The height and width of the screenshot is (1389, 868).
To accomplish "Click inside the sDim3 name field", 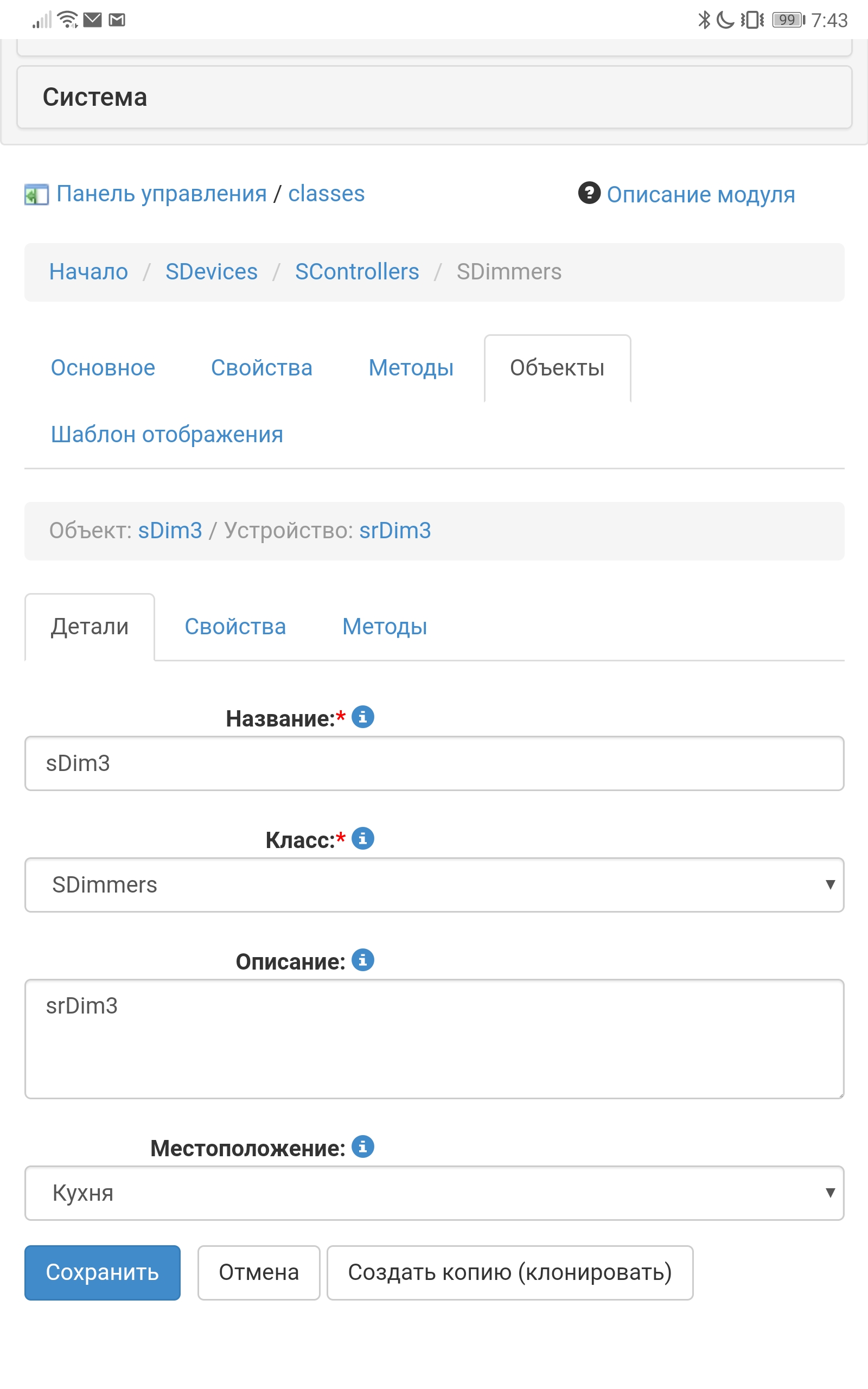I will [434, 763].
